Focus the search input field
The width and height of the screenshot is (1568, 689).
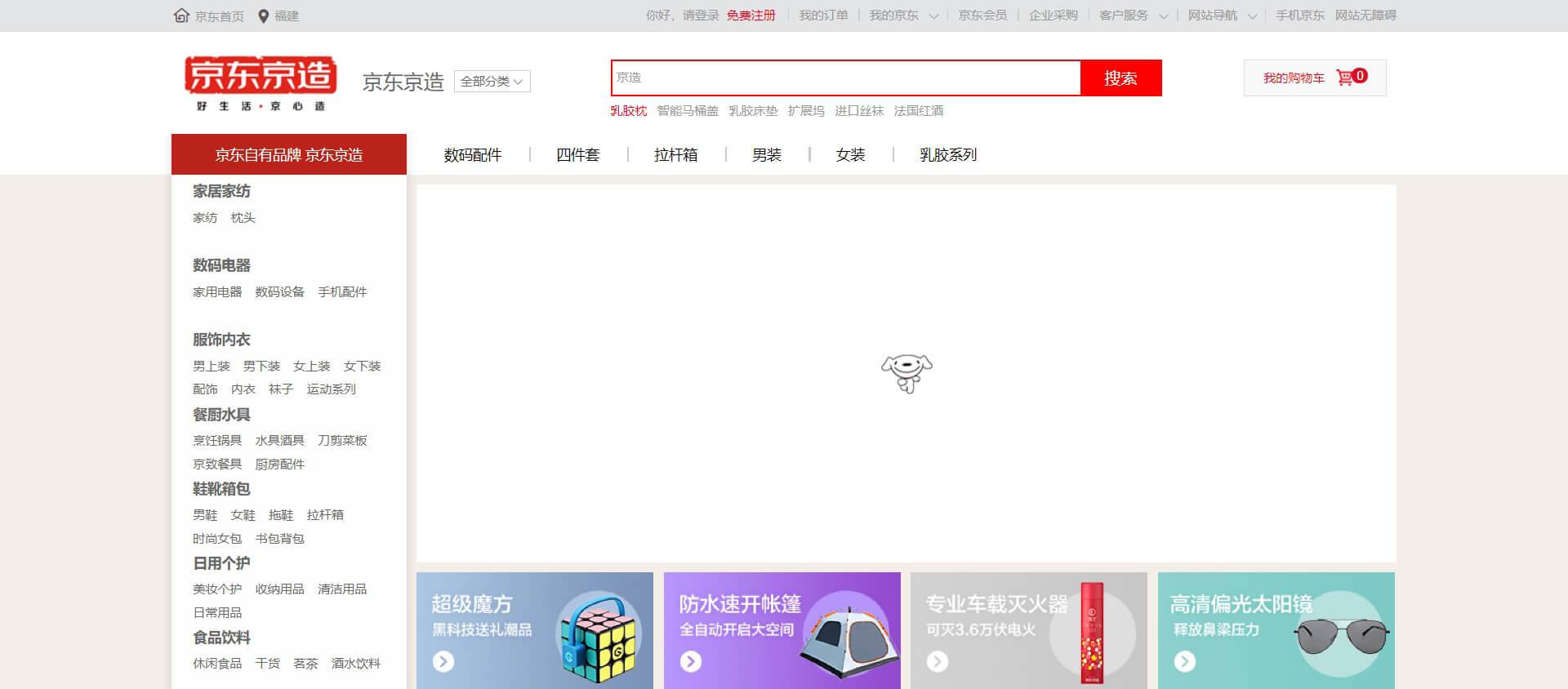point(845,78)
